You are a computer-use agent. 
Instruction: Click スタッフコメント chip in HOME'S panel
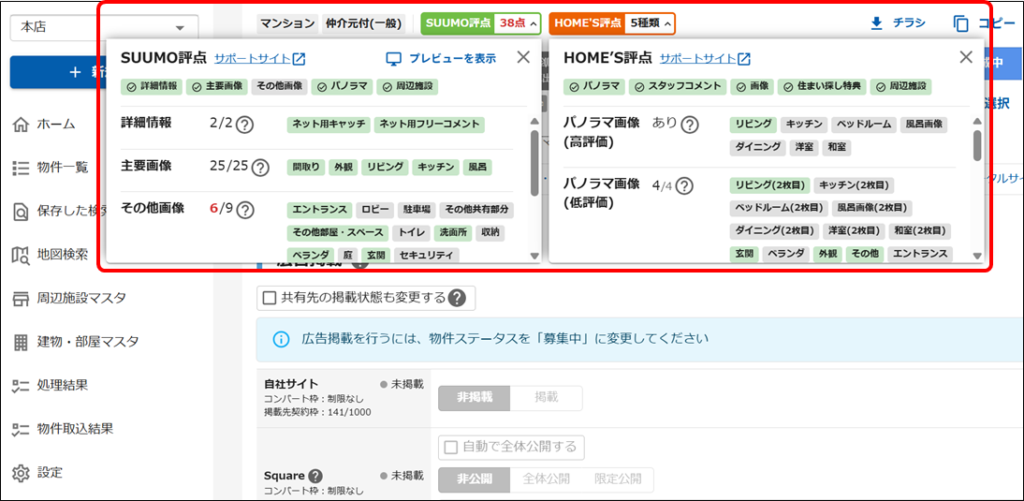click(x=677, y=86)
